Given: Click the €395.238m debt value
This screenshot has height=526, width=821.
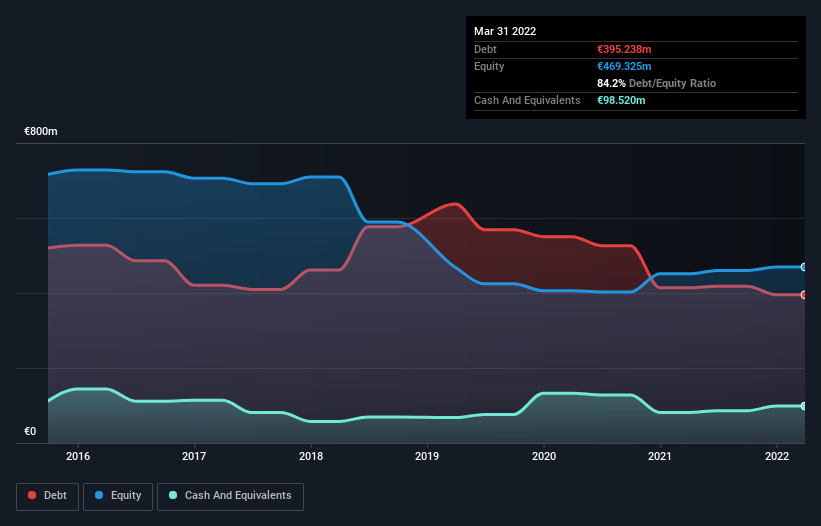Looking at the screenshot, I should pos(624,49).
